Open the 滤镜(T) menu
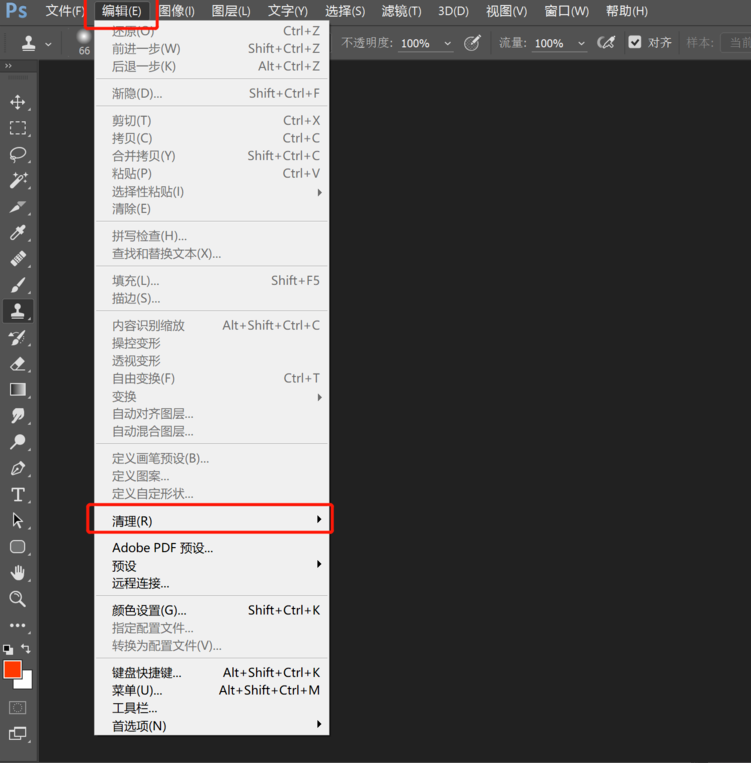Image resolution: width=751 pixels, height=763 pixels. click(x=401, y=11)
